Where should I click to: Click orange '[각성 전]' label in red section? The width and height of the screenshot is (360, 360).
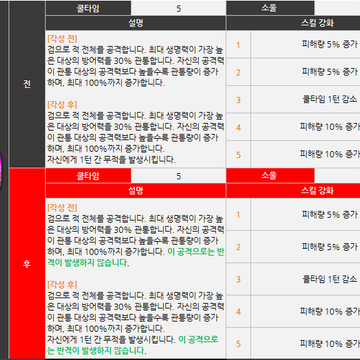(62, 208)
